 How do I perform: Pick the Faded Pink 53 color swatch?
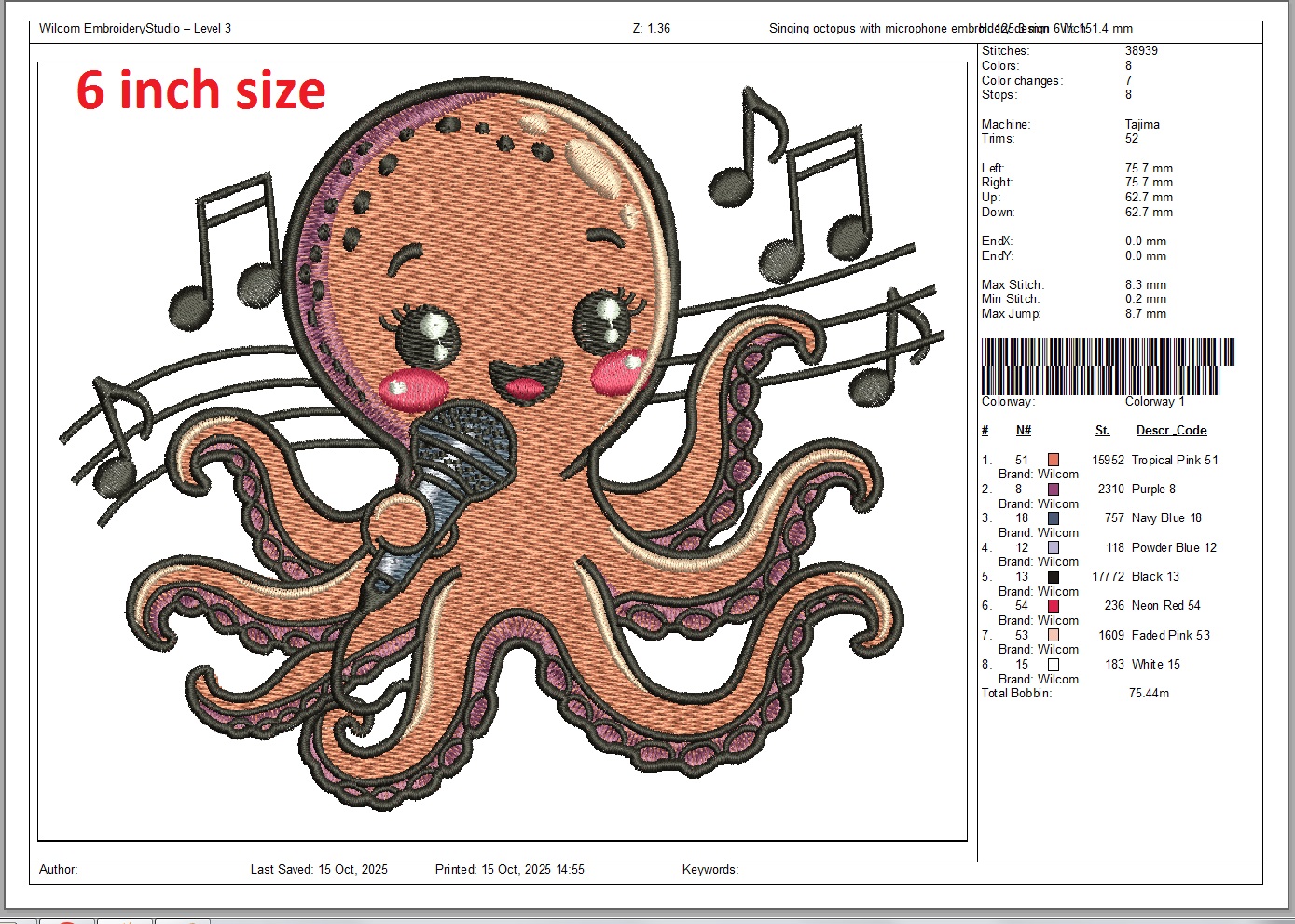(x=1053, y=636)
